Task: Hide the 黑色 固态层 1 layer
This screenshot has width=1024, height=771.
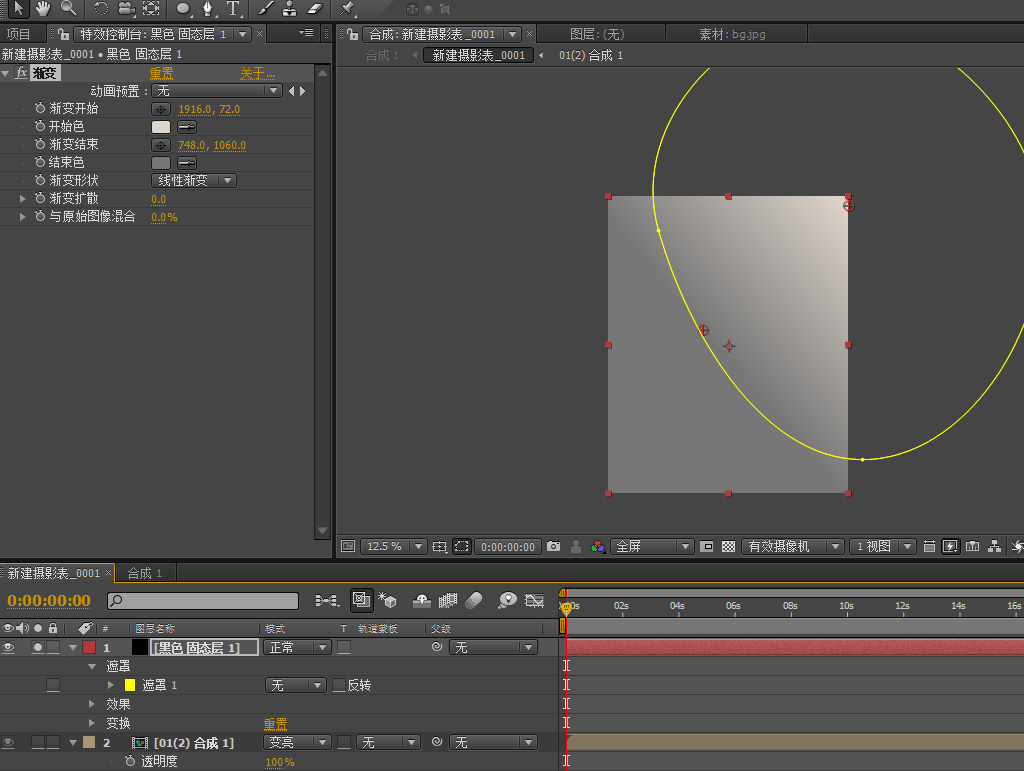Action: [9, 648]
